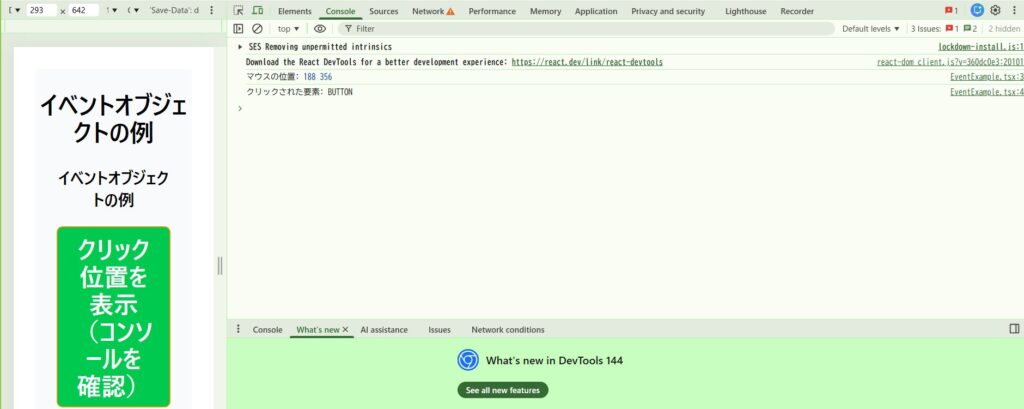Open the lockdown-install.js source link
Viewport: 1024px width, 409px height.
click(x=981, y=47)
